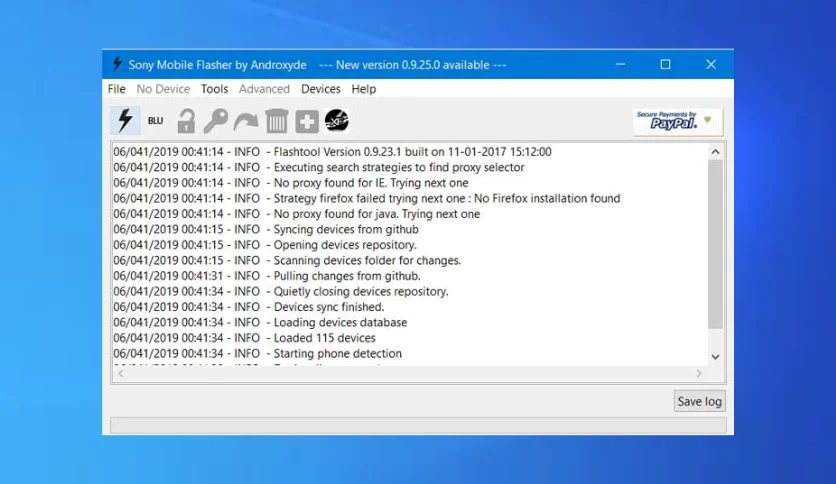Open the Help menu
Image resolution: width=836 pixels, height=484 pixels.
coord(364,89)
